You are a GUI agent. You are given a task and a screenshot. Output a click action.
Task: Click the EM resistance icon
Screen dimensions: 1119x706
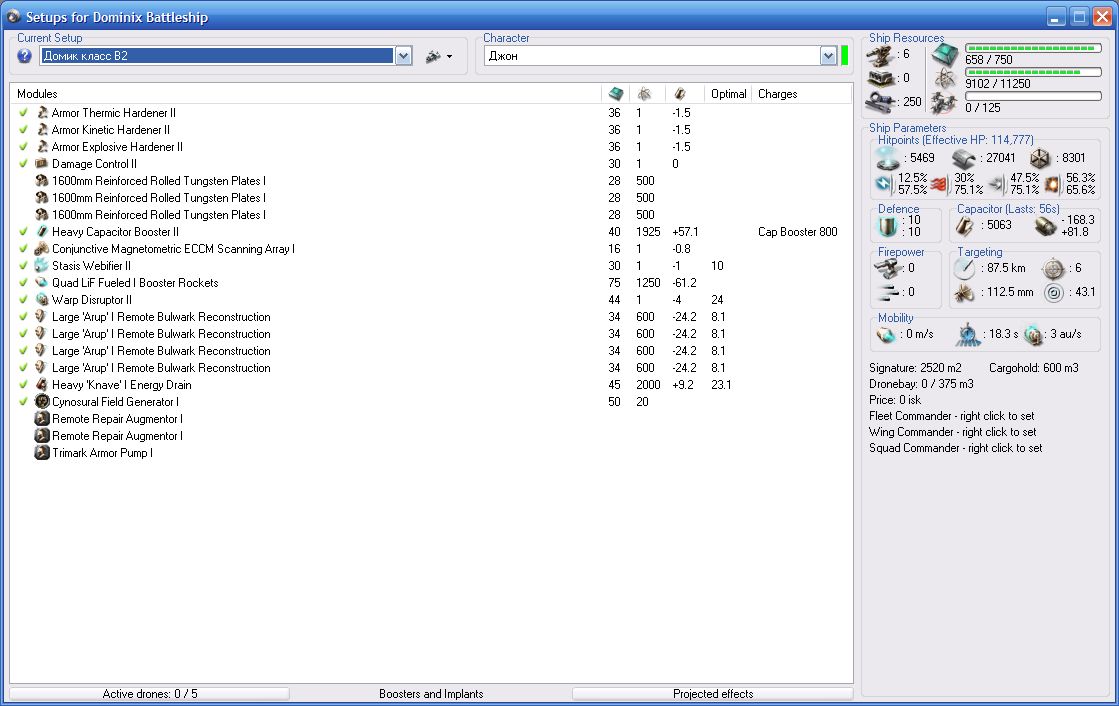[884, 184]
